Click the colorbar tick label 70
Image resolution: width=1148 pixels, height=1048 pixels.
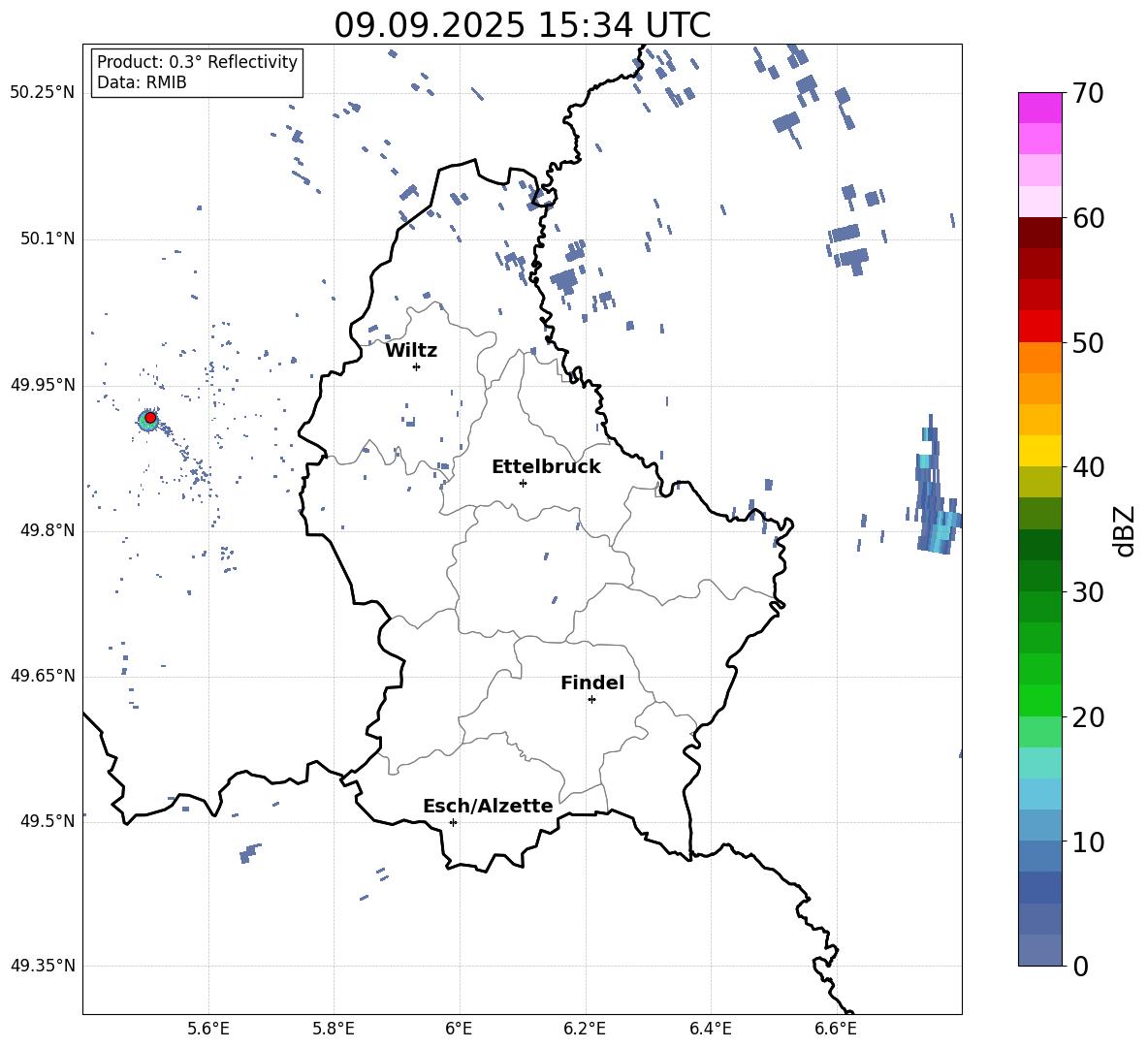(1088, 94)
